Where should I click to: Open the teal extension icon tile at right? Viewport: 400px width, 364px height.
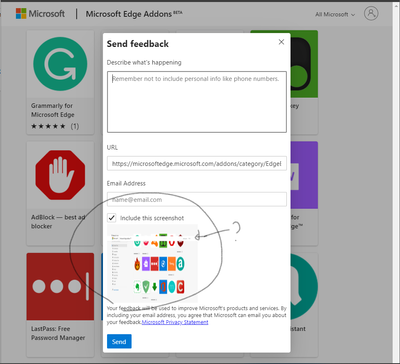(304, 286)
